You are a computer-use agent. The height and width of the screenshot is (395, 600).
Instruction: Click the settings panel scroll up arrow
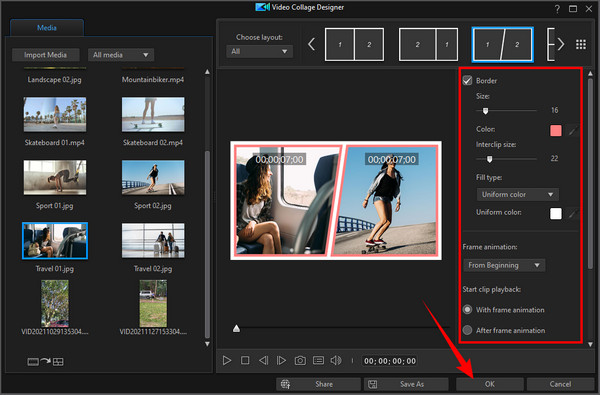[x=590, y=73]
